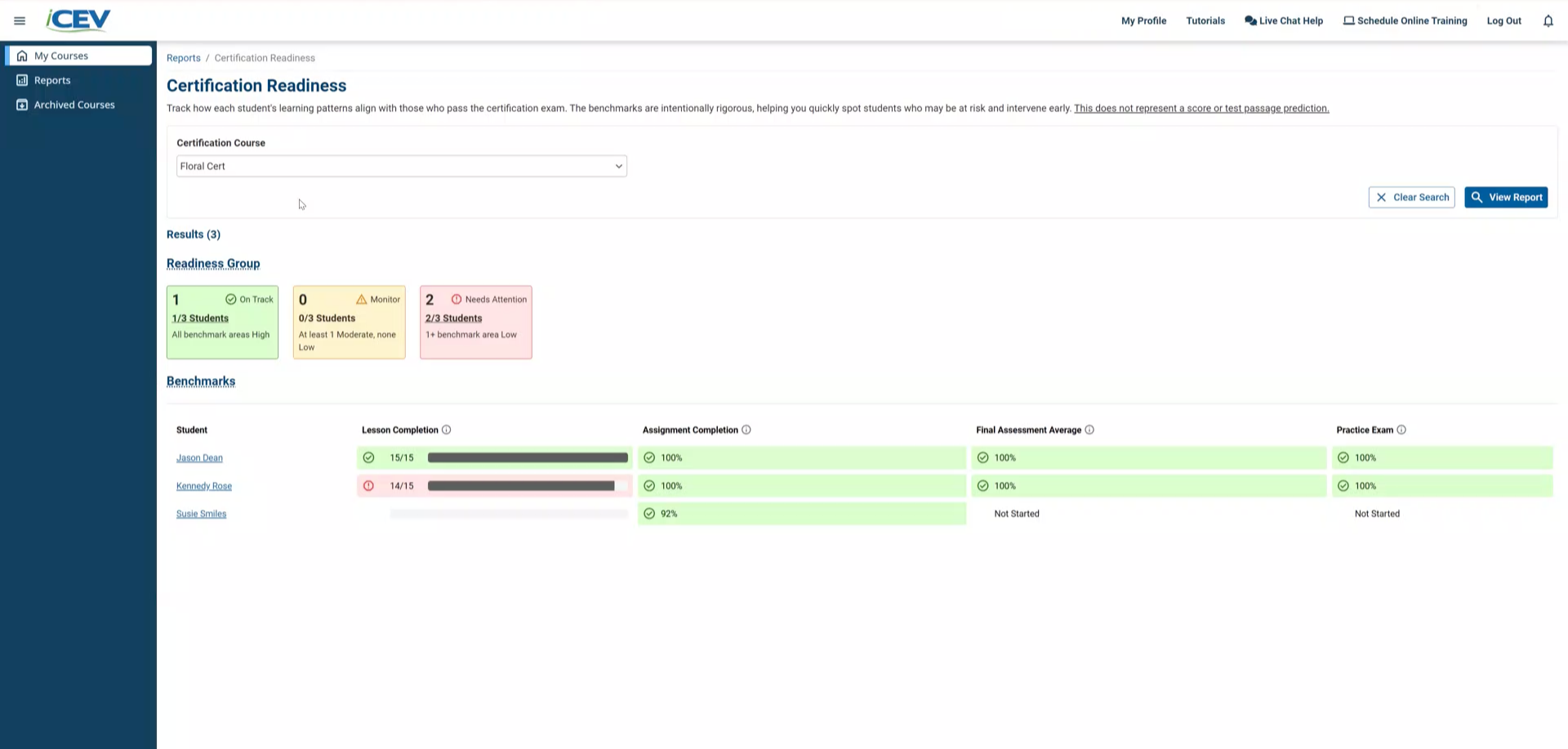Click the Live Chat Help chat bubble icon
This screenshot has width=1568, height=749.
coord(1249,20)
